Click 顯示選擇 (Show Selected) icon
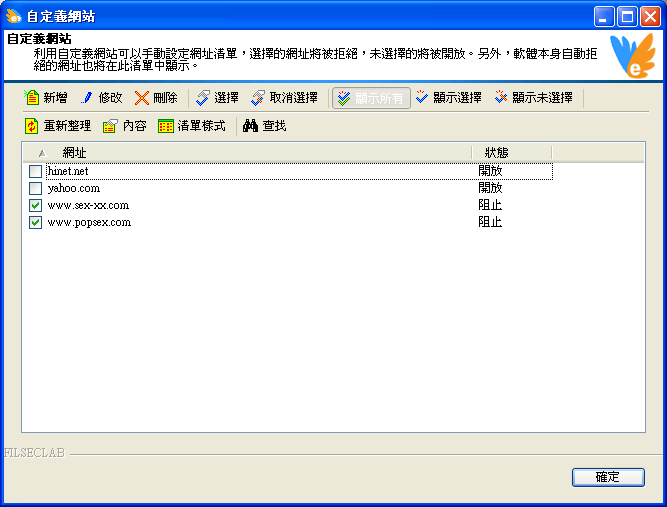The height and width of the screenshot is (507, 667). pyautogui.click(x=422, y=98)
